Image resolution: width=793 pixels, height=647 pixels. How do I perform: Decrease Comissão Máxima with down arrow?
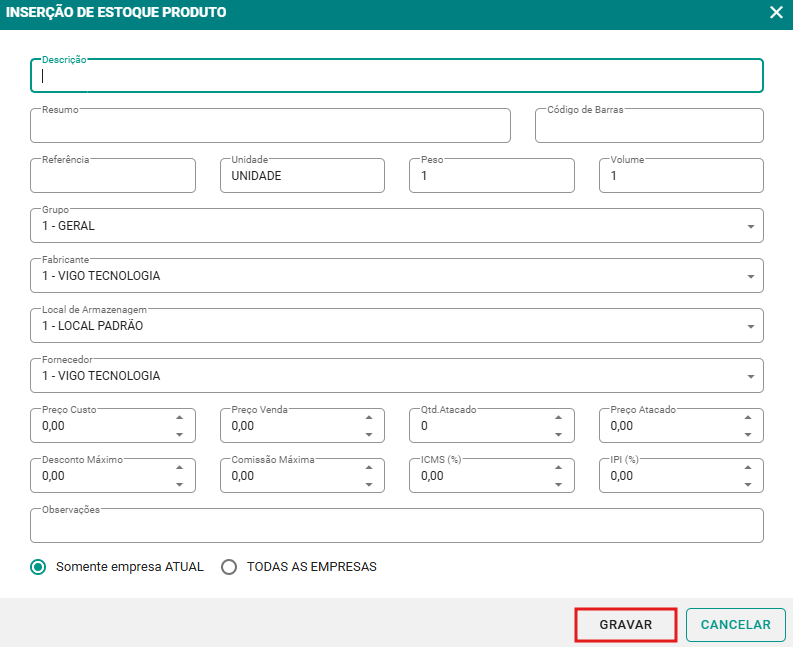coord(368,484)
